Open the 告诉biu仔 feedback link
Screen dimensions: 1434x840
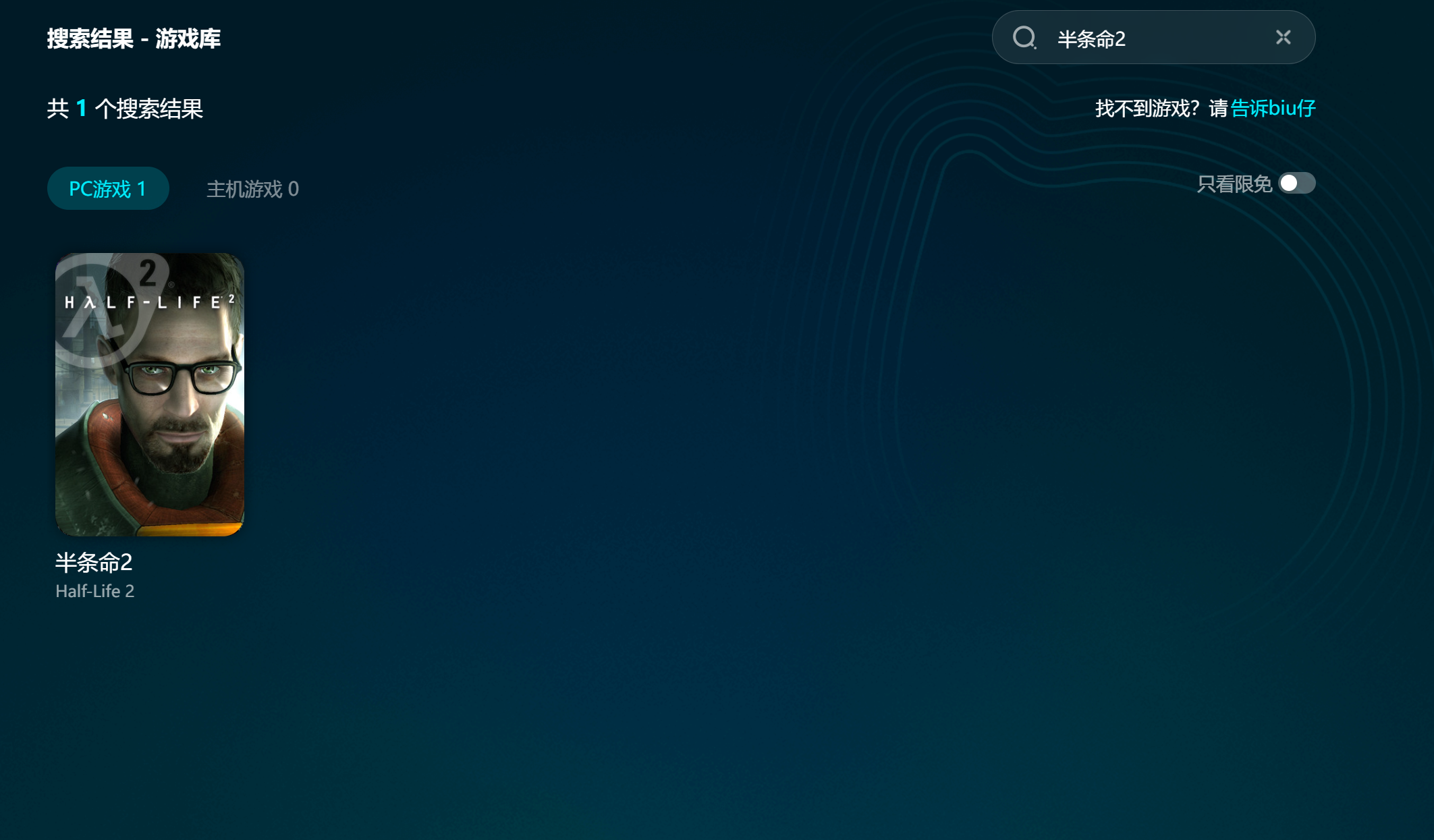click(1273, 108)
